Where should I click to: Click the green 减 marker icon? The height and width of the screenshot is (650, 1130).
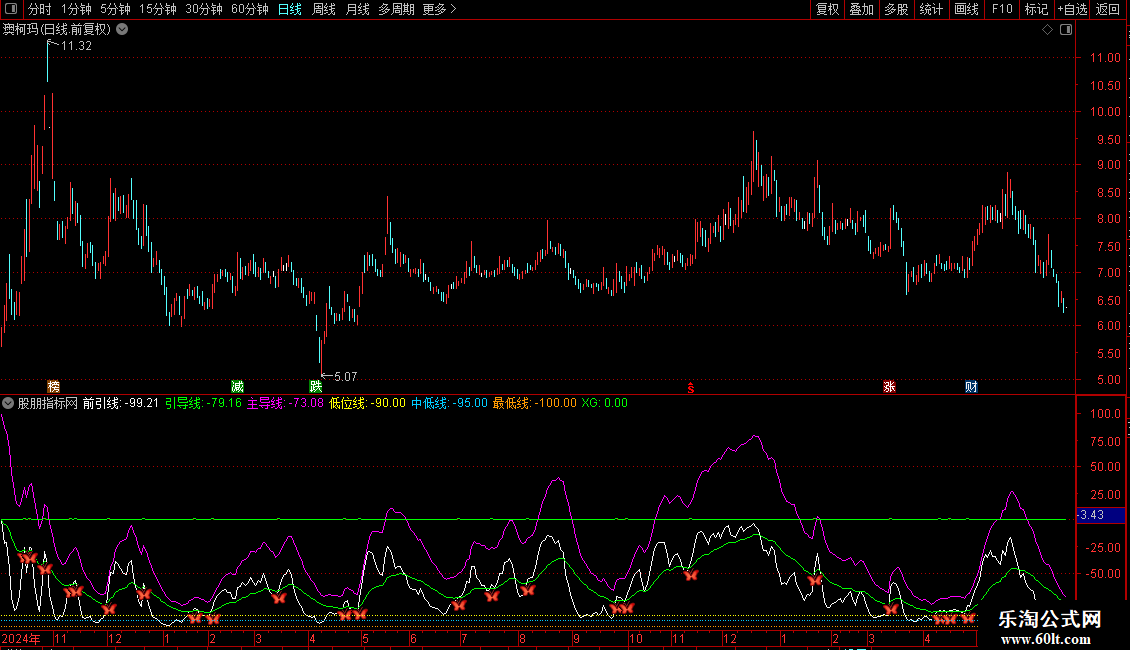(x=237, y=387)
